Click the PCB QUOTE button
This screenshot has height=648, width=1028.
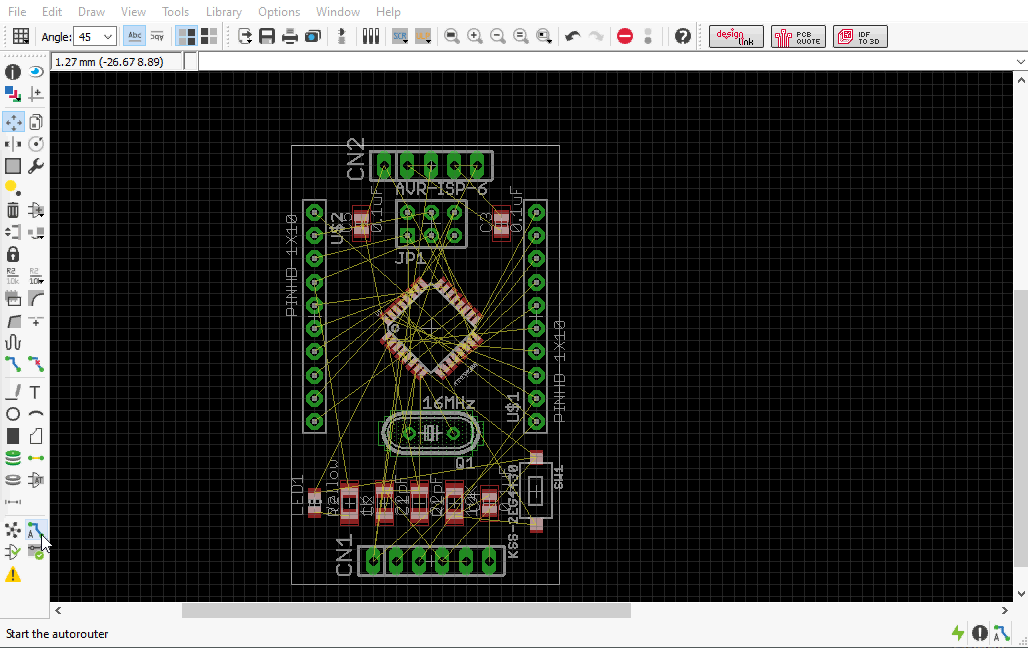click(798, 36)
